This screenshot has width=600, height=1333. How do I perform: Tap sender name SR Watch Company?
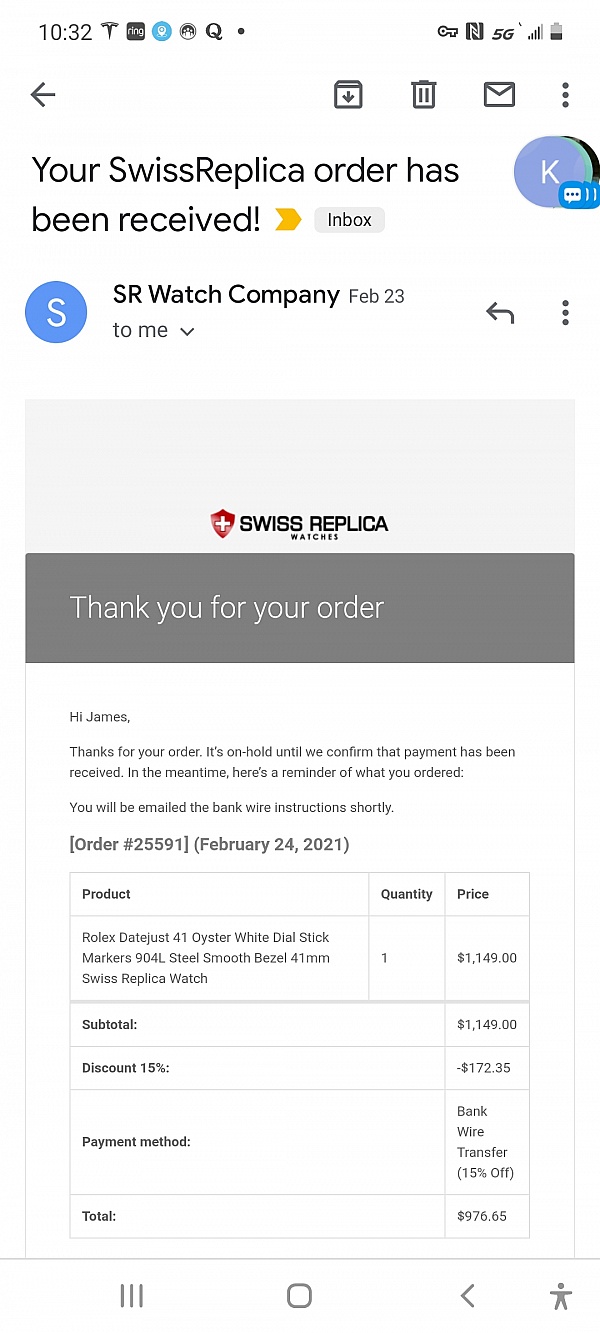(226, 295)
